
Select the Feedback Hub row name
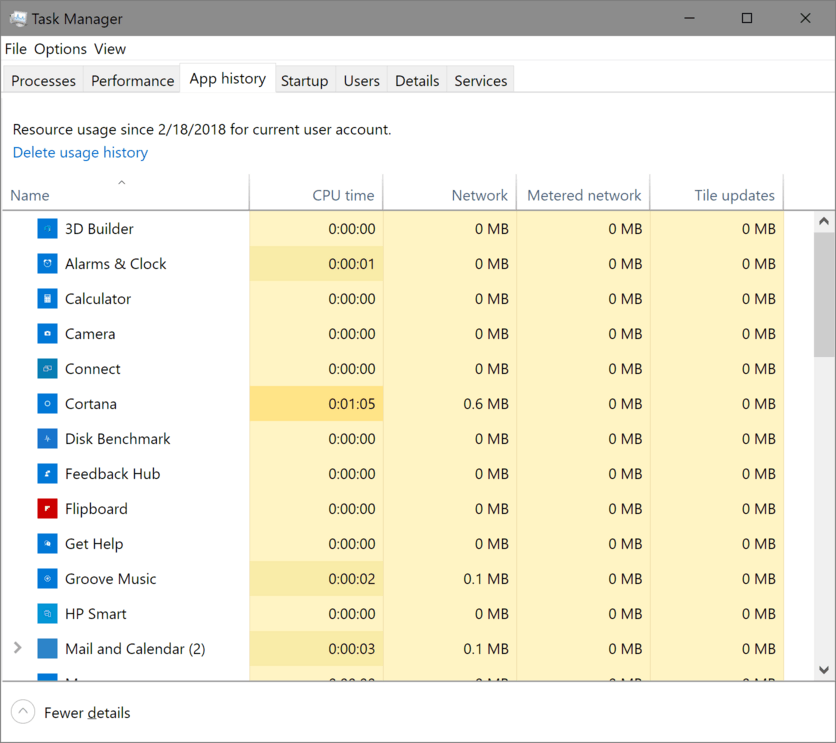click(x=112, y=474)
